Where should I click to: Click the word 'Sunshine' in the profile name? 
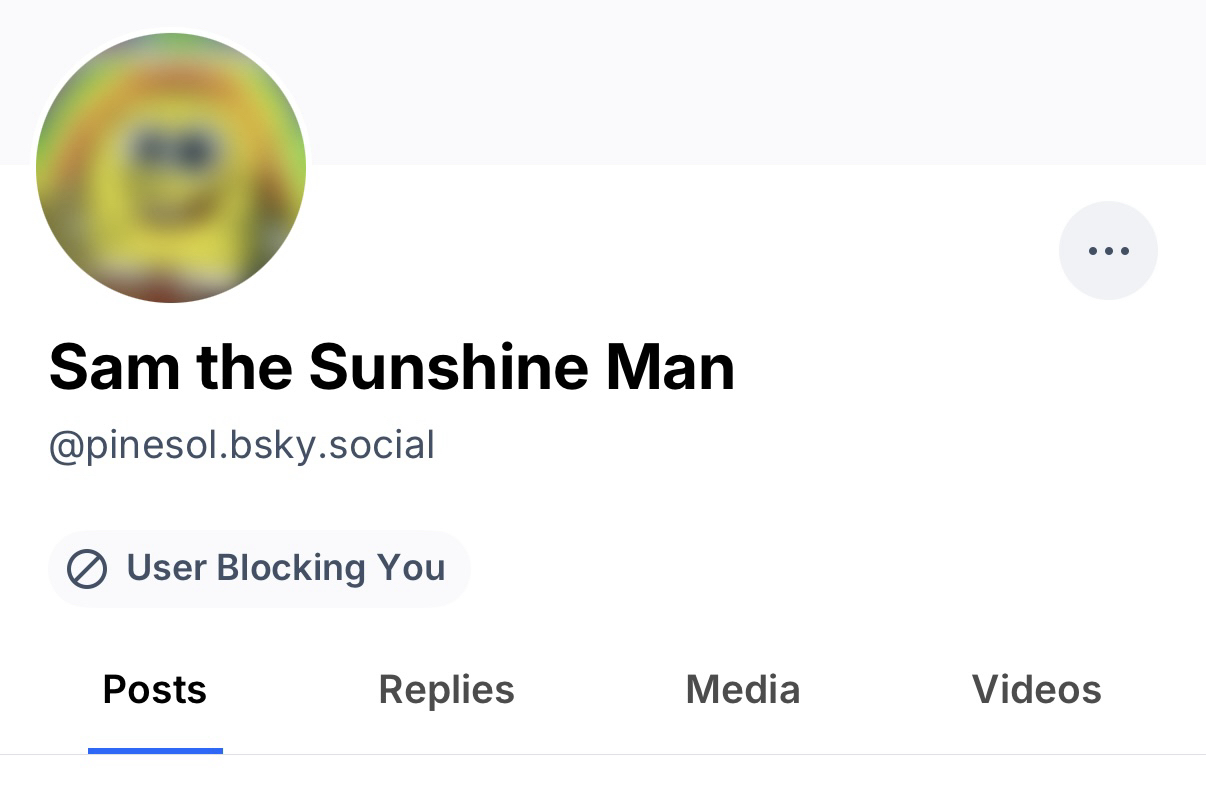pos(448,367)
